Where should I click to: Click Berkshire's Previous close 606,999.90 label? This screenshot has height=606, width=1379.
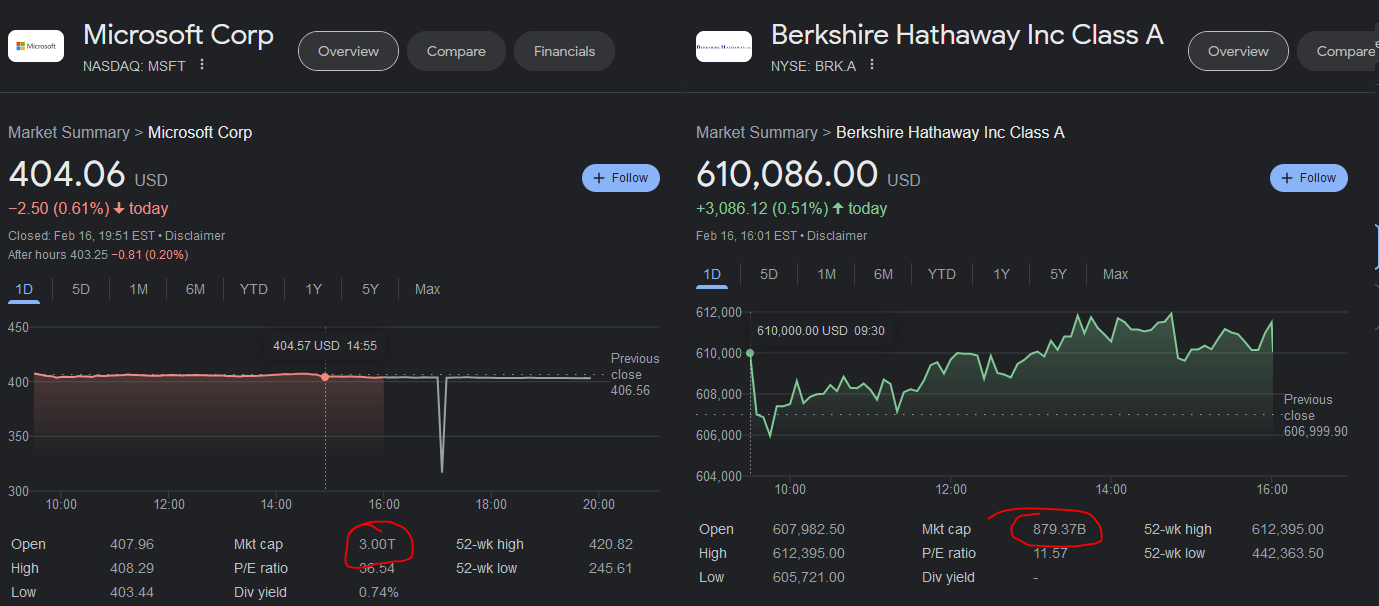(1316, 415)
